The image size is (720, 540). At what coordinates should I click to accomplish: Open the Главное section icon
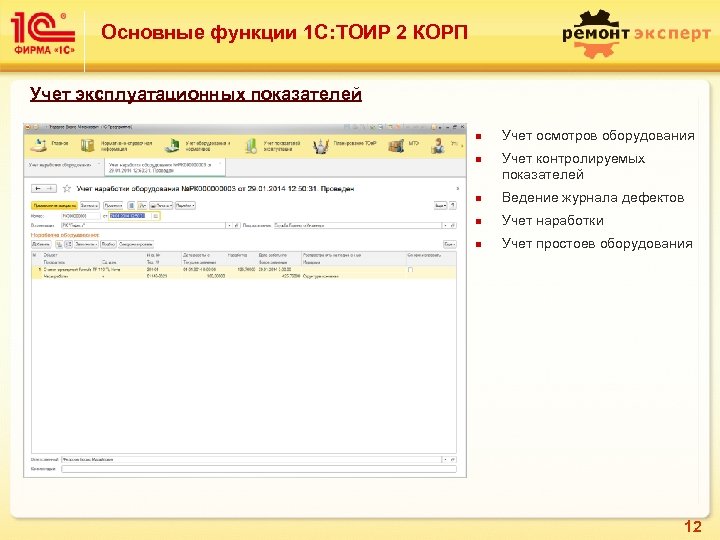(39, 145)
